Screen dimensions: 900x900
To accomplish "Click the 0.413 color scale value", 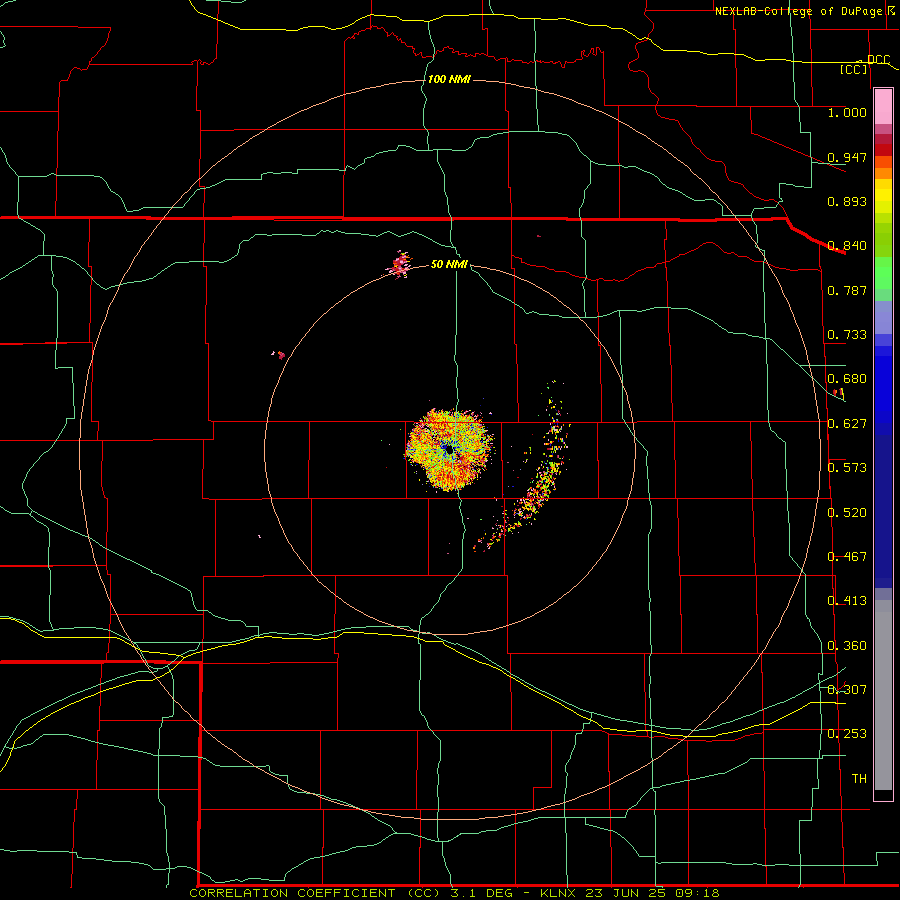I will point(847,601).
